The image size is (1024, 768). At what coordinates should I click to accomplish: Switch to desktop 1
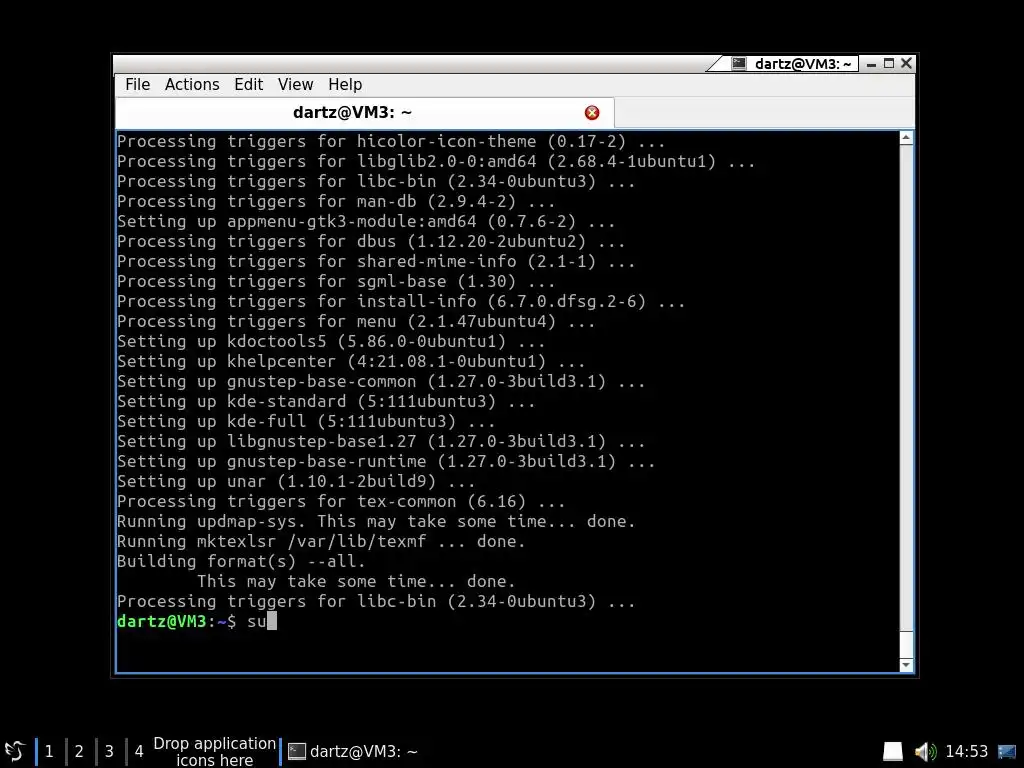tap(49, 752)
